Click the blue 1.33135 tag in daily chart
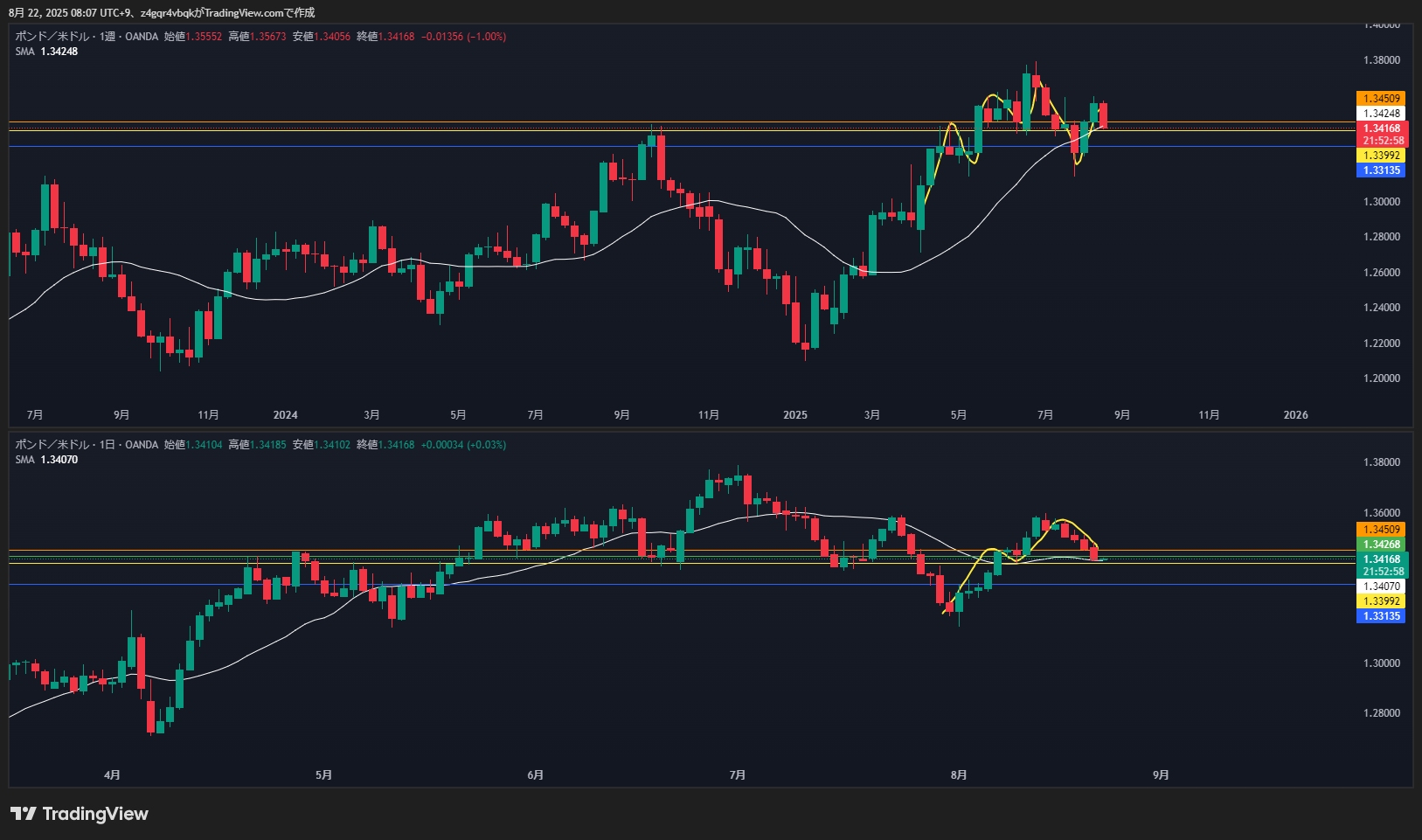 point(1381,616)
